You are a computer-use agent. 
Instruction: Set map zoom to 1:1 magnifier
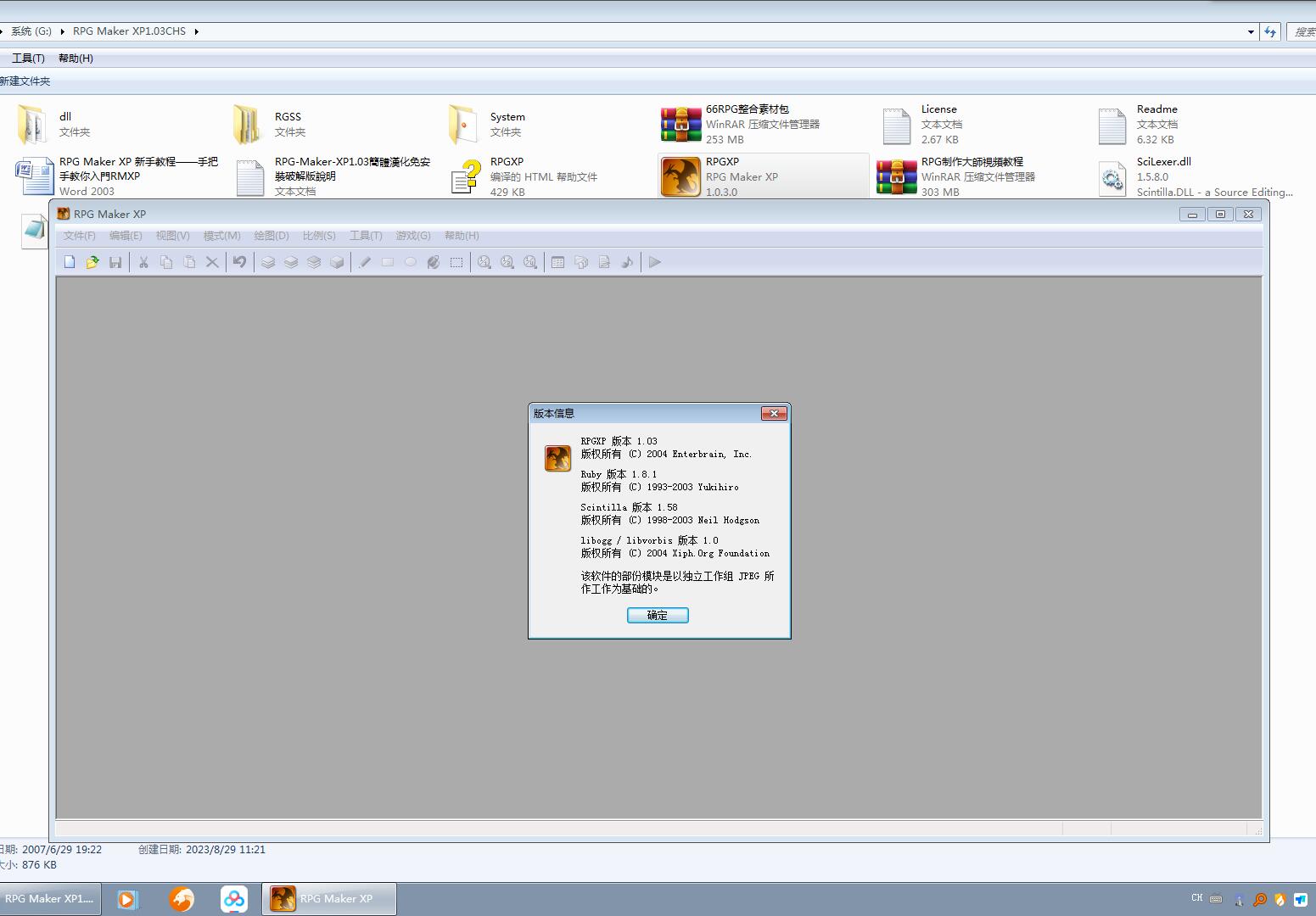click(484, 262)
